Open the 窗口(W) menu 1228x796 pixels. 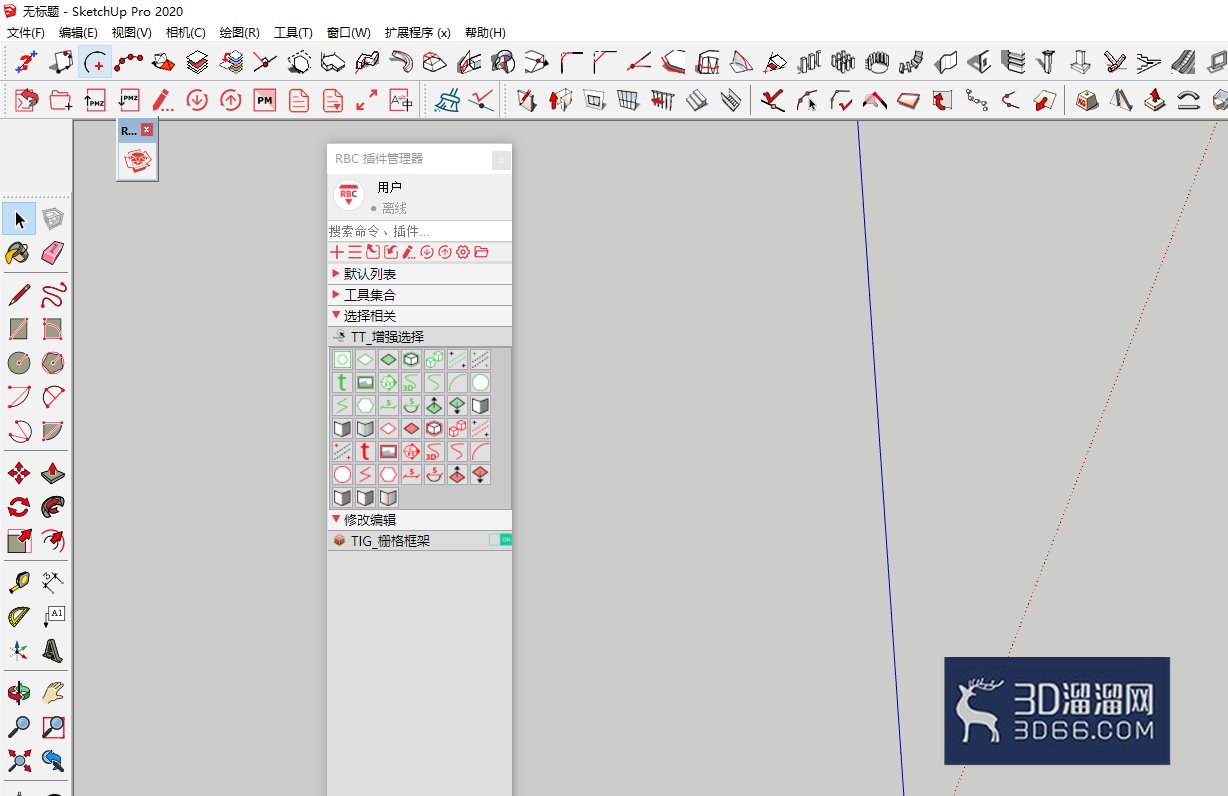point(348,33)
